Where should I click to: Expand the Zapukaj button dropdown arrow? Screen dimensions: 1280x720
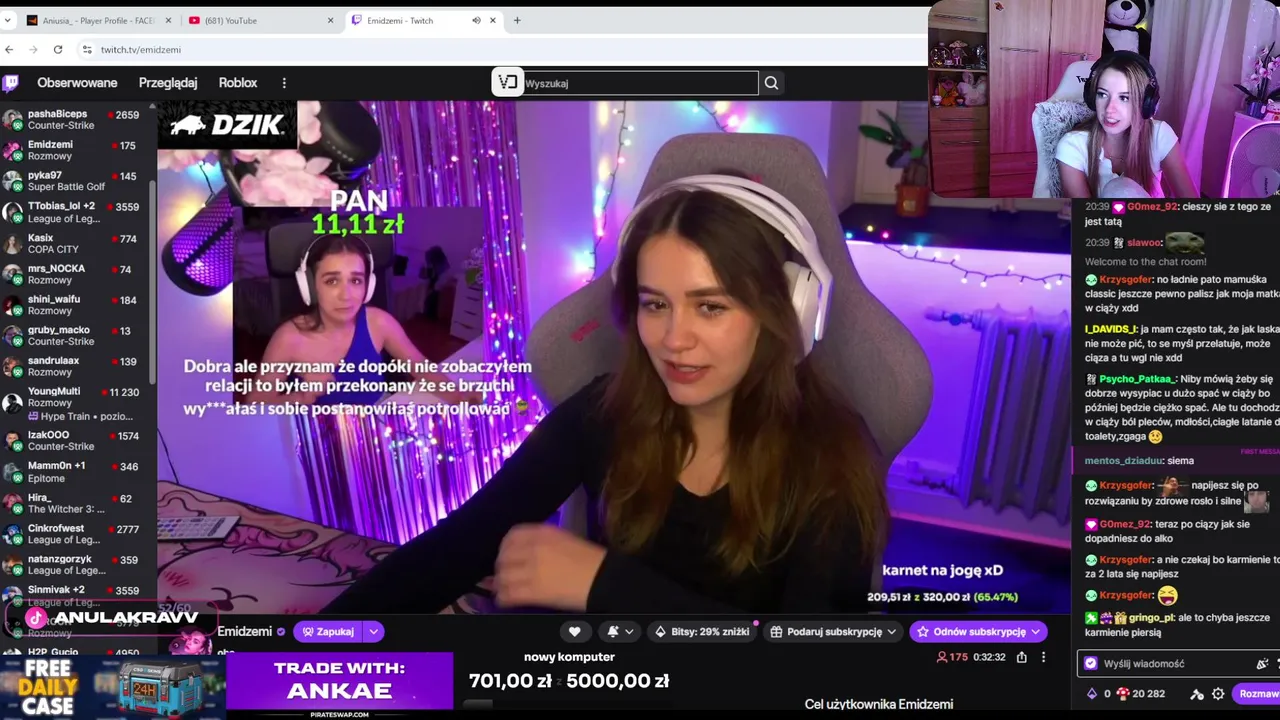[x=373, y=631]
